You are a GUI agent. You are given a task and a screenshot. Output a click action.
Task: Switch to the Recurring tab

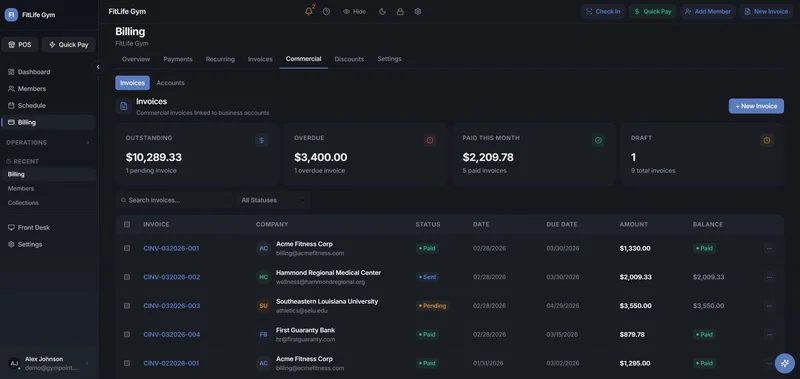[220, 59]
